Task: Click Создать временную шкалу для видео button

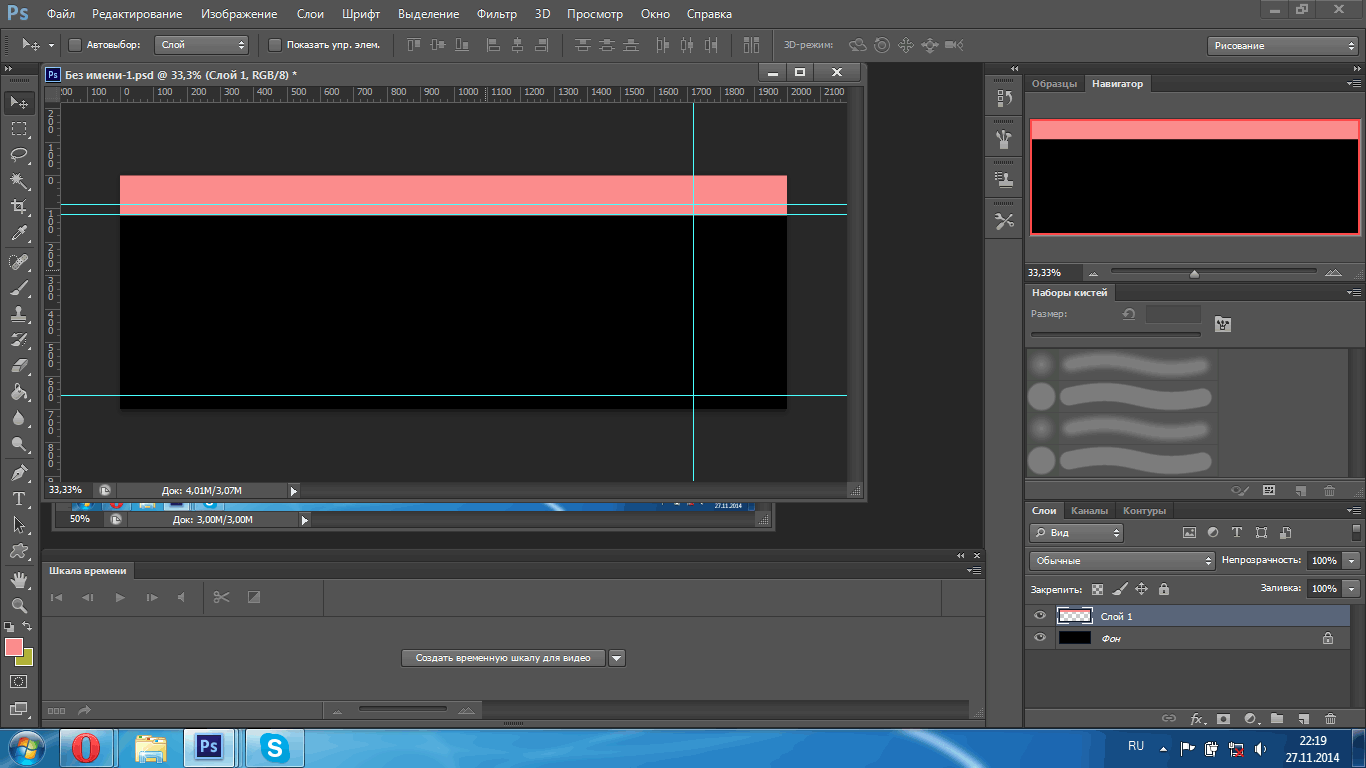Action: click(504, 658)
